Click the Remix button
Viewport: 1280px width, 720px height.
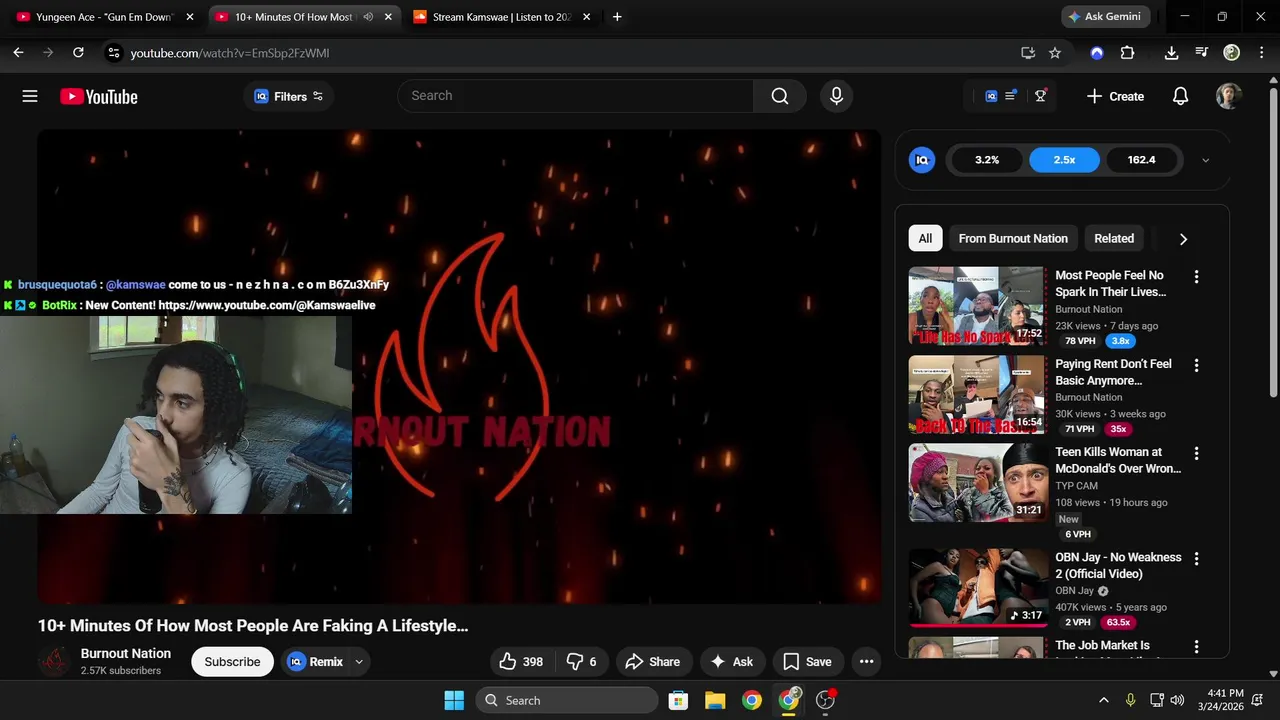click(x=316, y=662)
